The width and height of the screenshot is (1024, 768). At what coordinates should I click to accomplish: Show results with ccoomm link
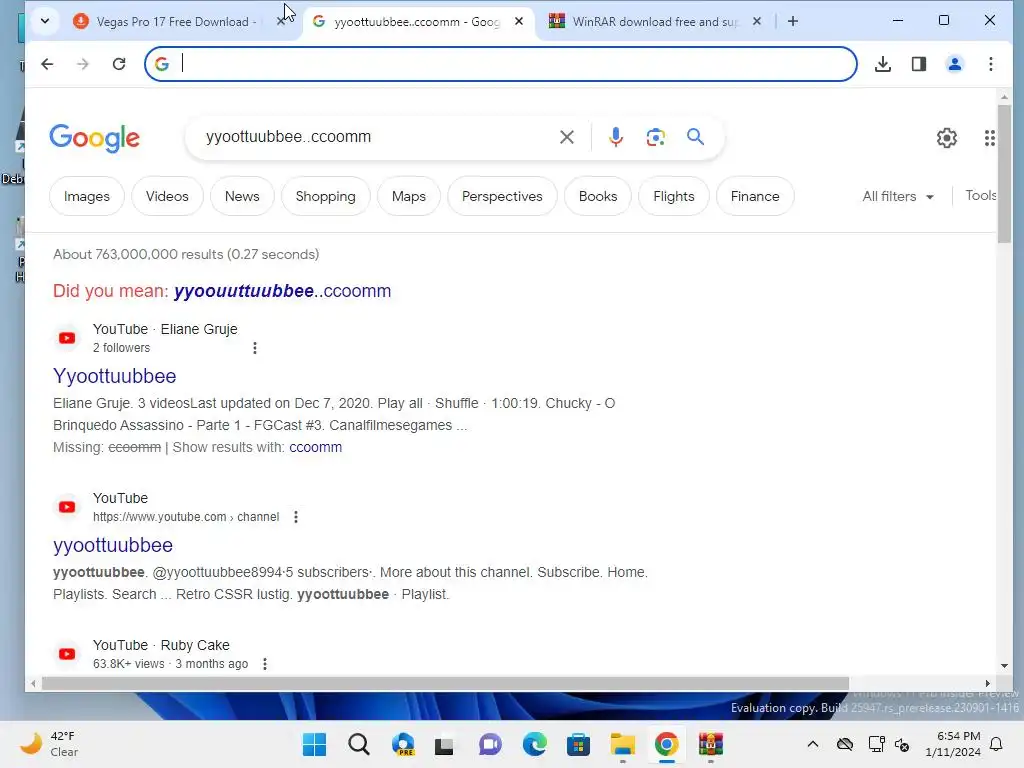coord(315,448)
